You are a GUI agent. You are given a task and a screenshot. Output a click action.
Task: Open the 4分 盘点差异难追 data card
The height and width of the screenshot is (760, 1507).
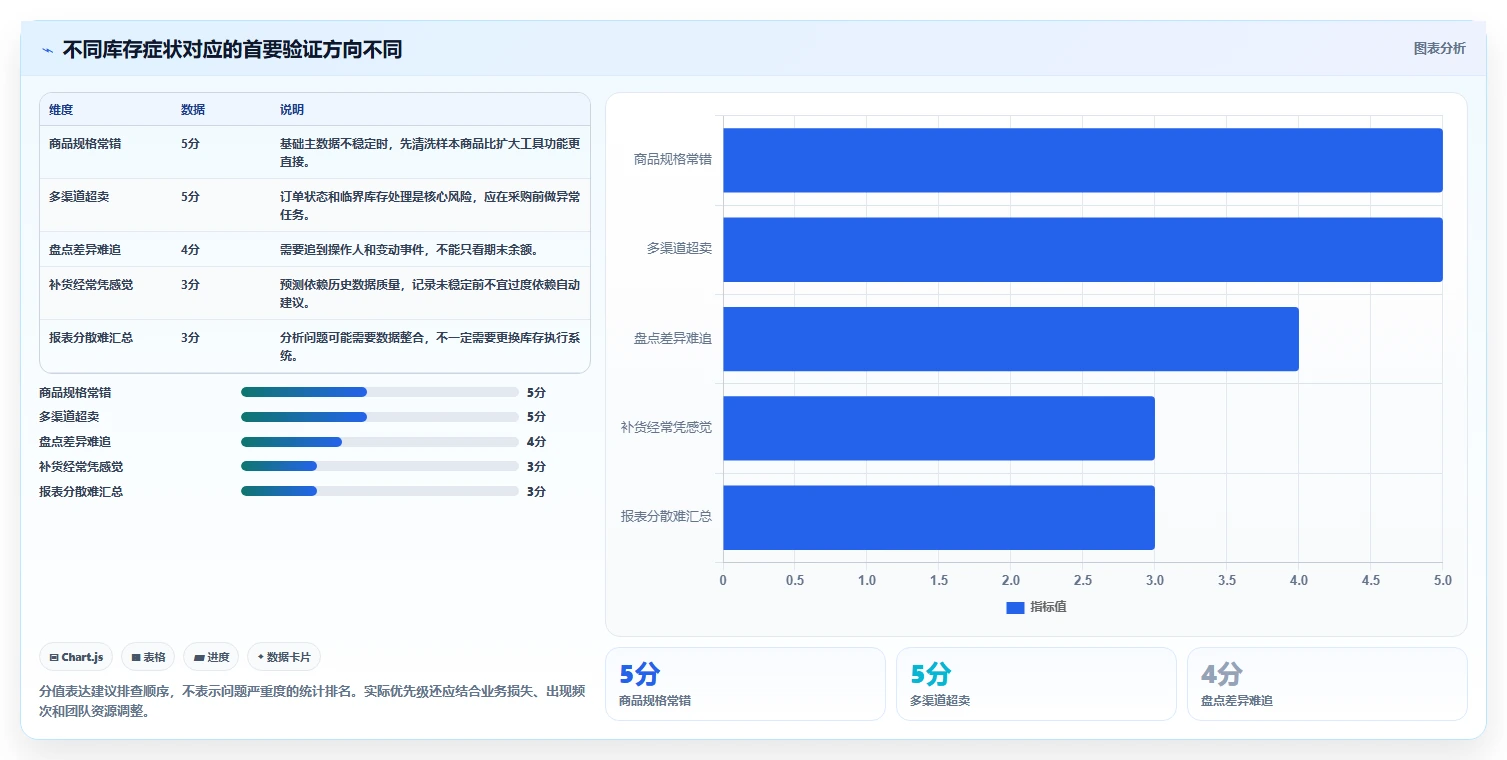(1327, 684)
